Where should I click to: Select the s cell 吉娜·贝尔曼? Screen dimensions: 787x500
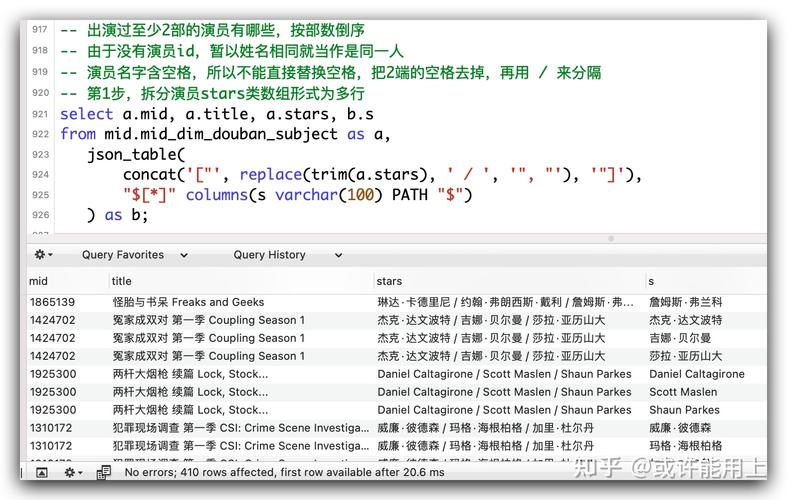click(680, 338)
